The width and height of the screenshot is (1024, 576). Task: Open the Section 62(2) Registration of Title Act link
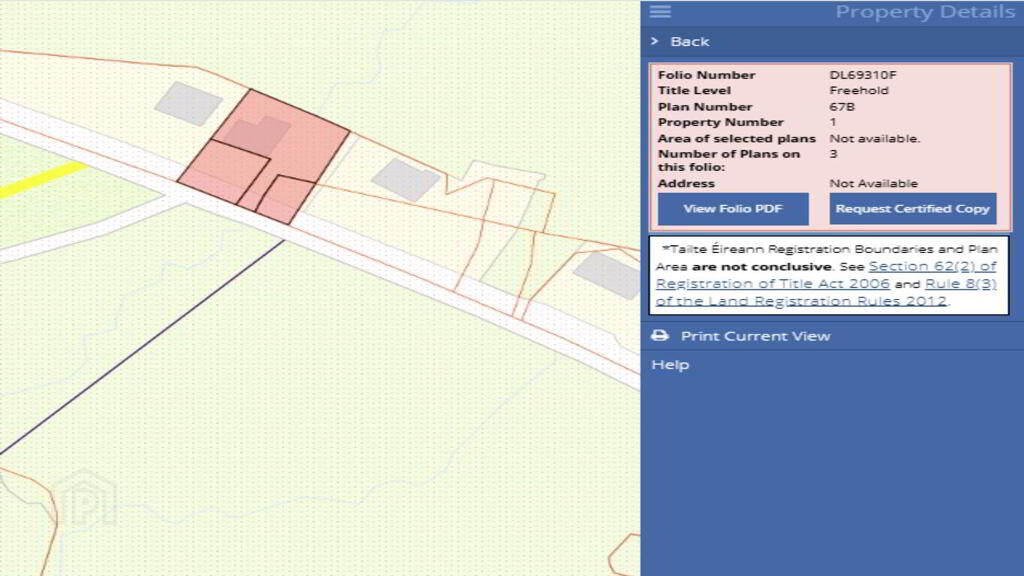932,266
